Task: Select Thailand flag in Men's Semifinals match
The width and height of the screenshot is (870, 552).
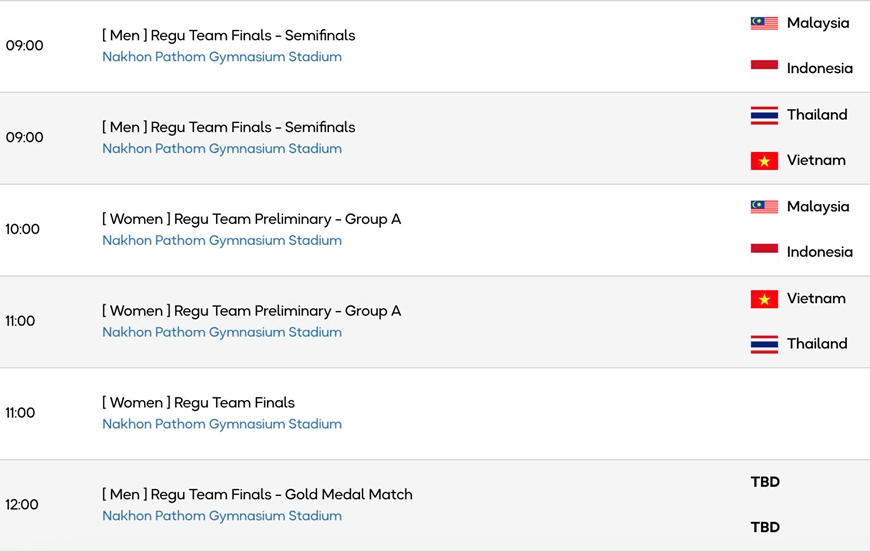Action: (764, 115)
